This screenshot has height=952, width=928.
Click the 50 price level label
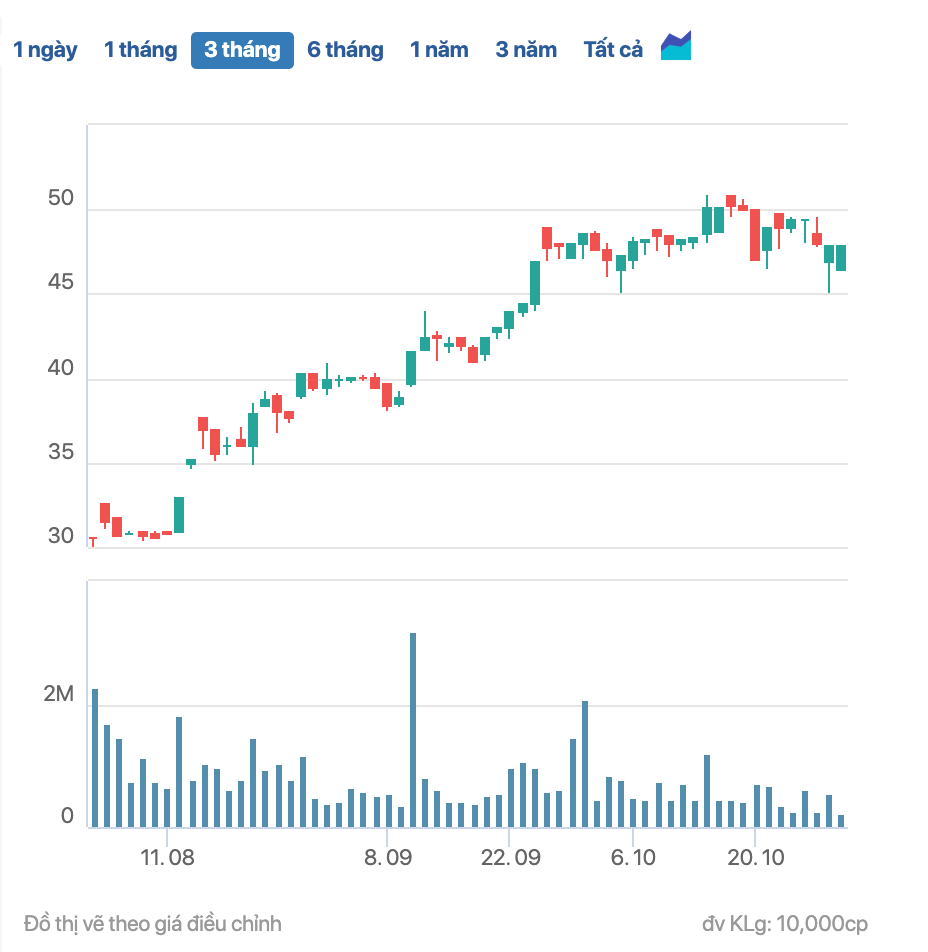point(61,199)
